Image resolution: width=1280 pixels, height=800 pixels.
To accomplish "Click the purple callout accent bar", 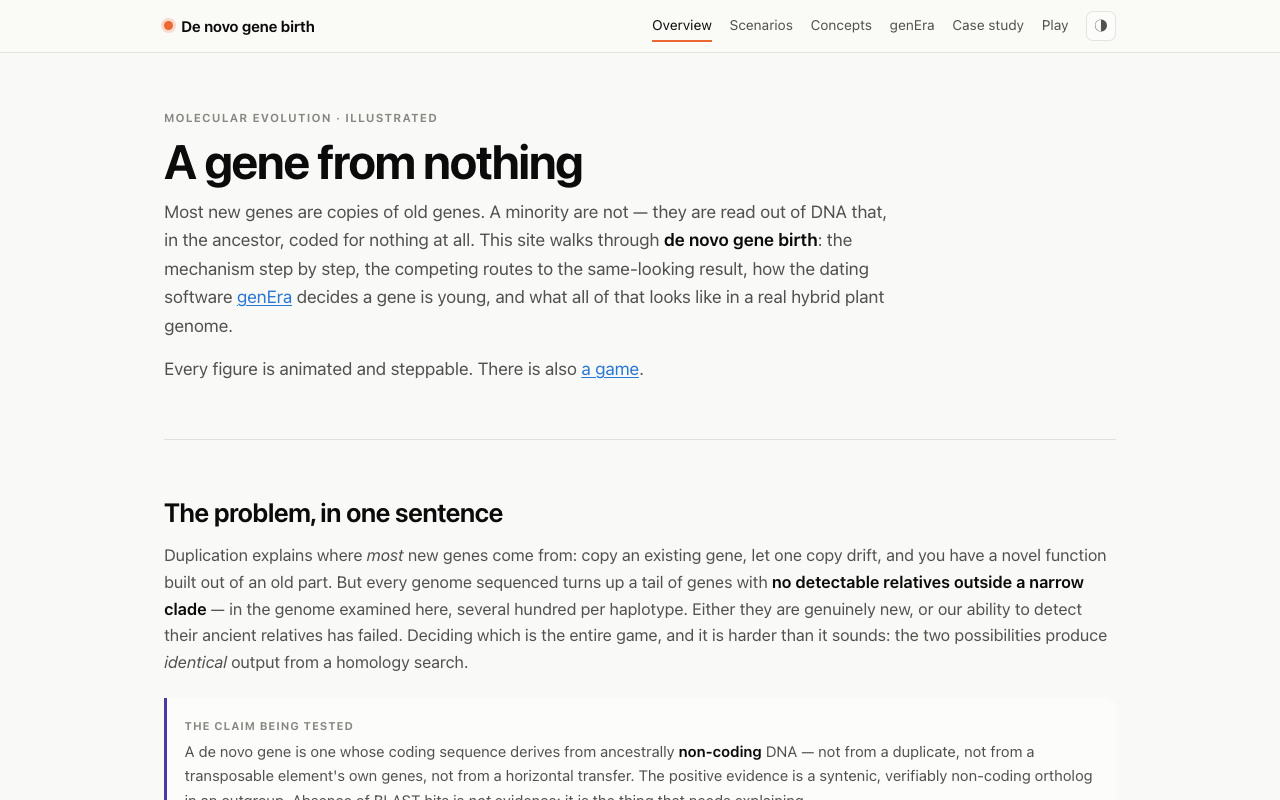I will (166, 749).
